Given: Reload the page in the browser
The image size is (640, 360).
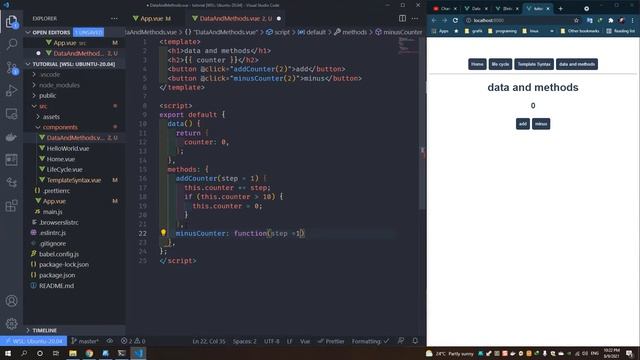Looking at the screenshot, I should 455,20.
